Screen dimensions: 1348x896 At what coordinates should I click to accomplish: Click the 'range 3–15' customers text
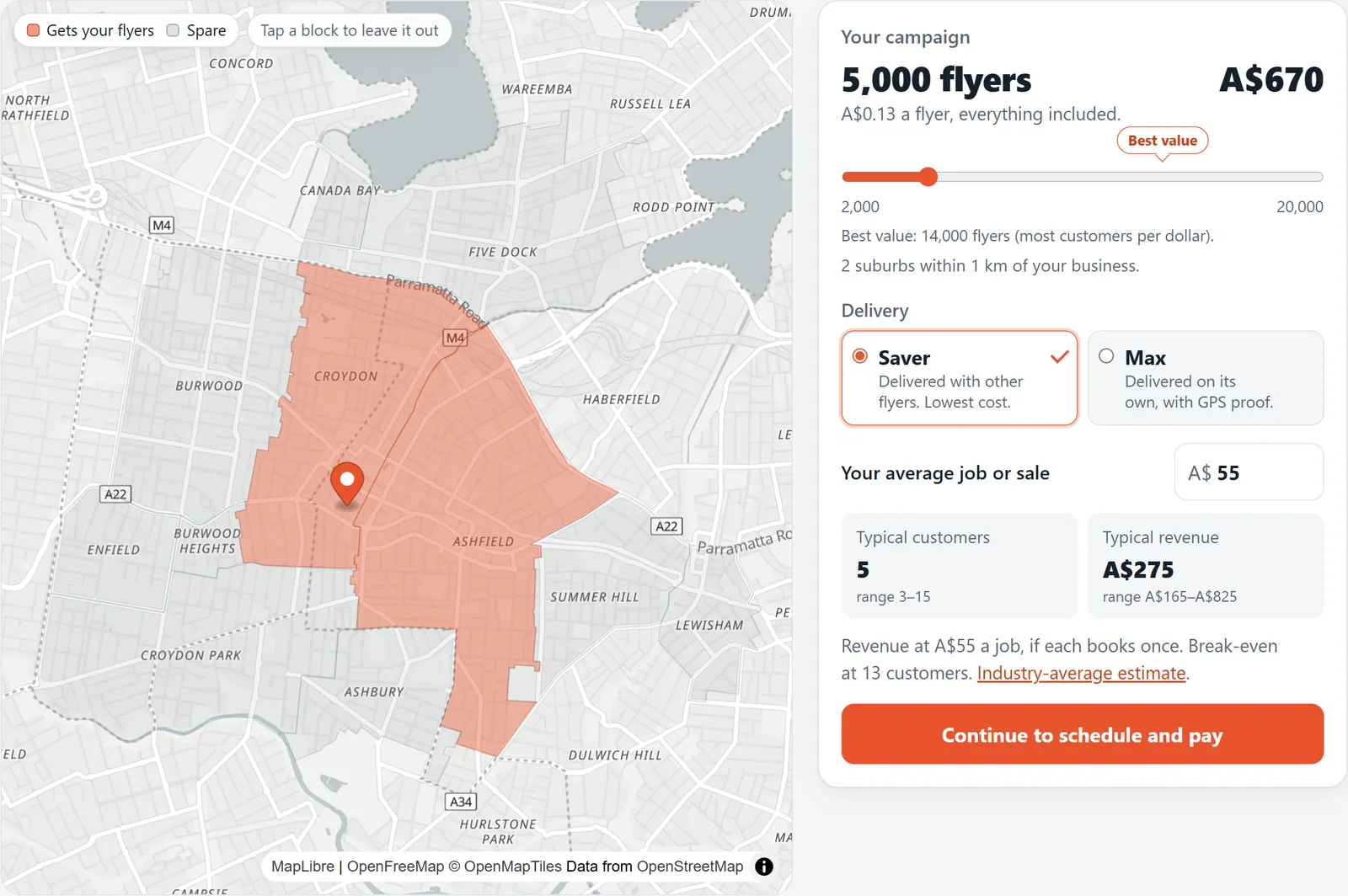click(893, 596)
